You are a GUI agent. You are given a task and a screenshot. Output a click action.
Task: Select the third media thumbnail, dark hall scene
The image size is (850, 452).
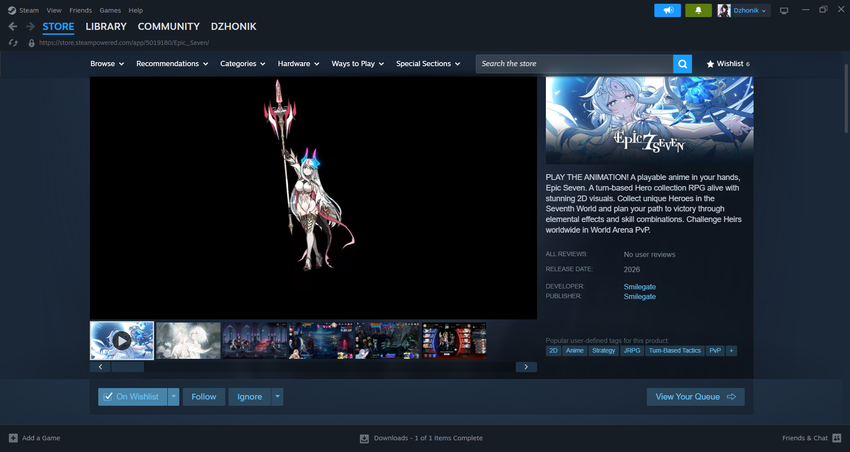(255, 340)
